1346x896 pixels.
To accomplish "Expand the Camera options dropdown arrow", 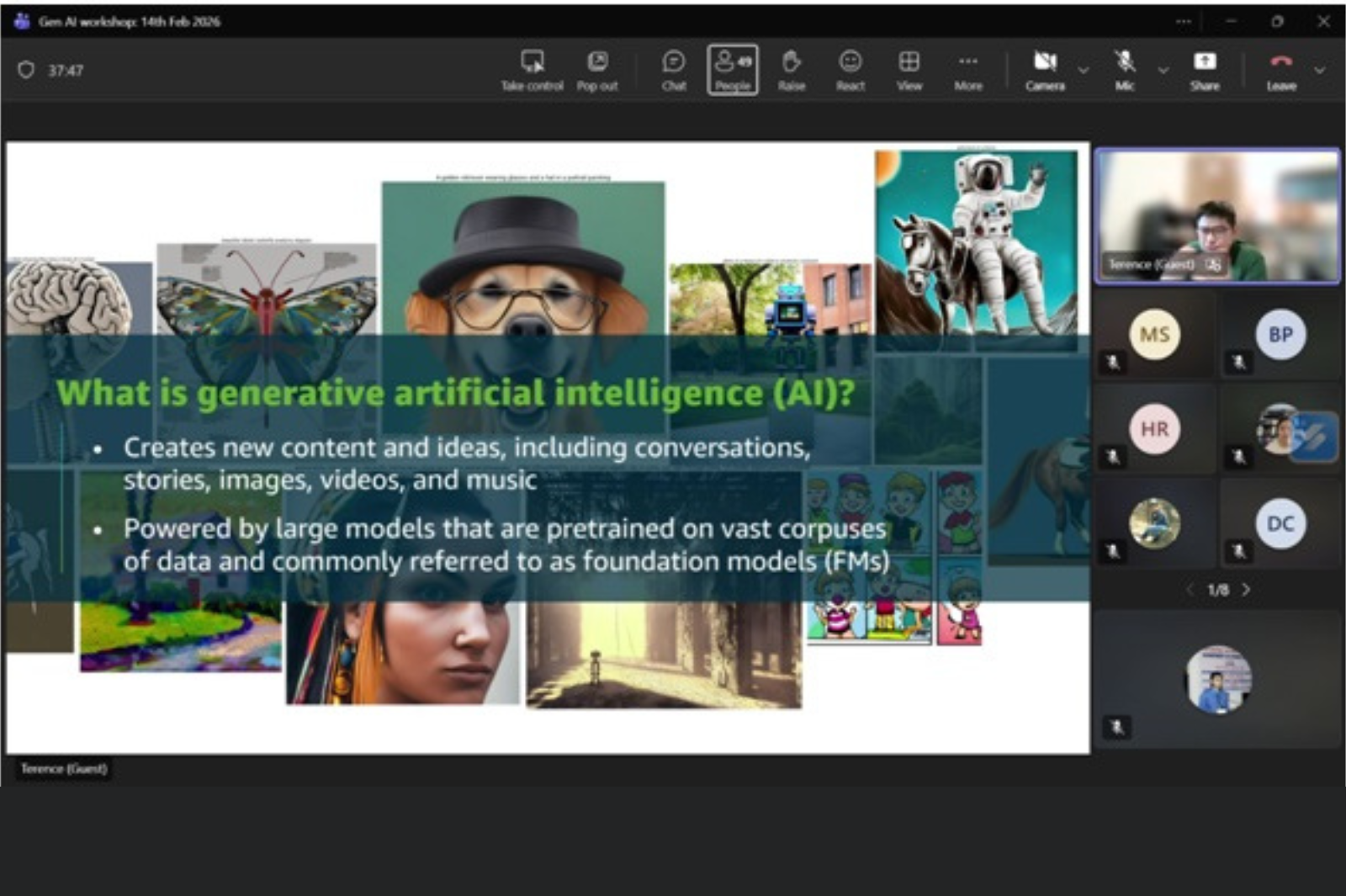I will pyautogui.click(x=1084, y=71).
